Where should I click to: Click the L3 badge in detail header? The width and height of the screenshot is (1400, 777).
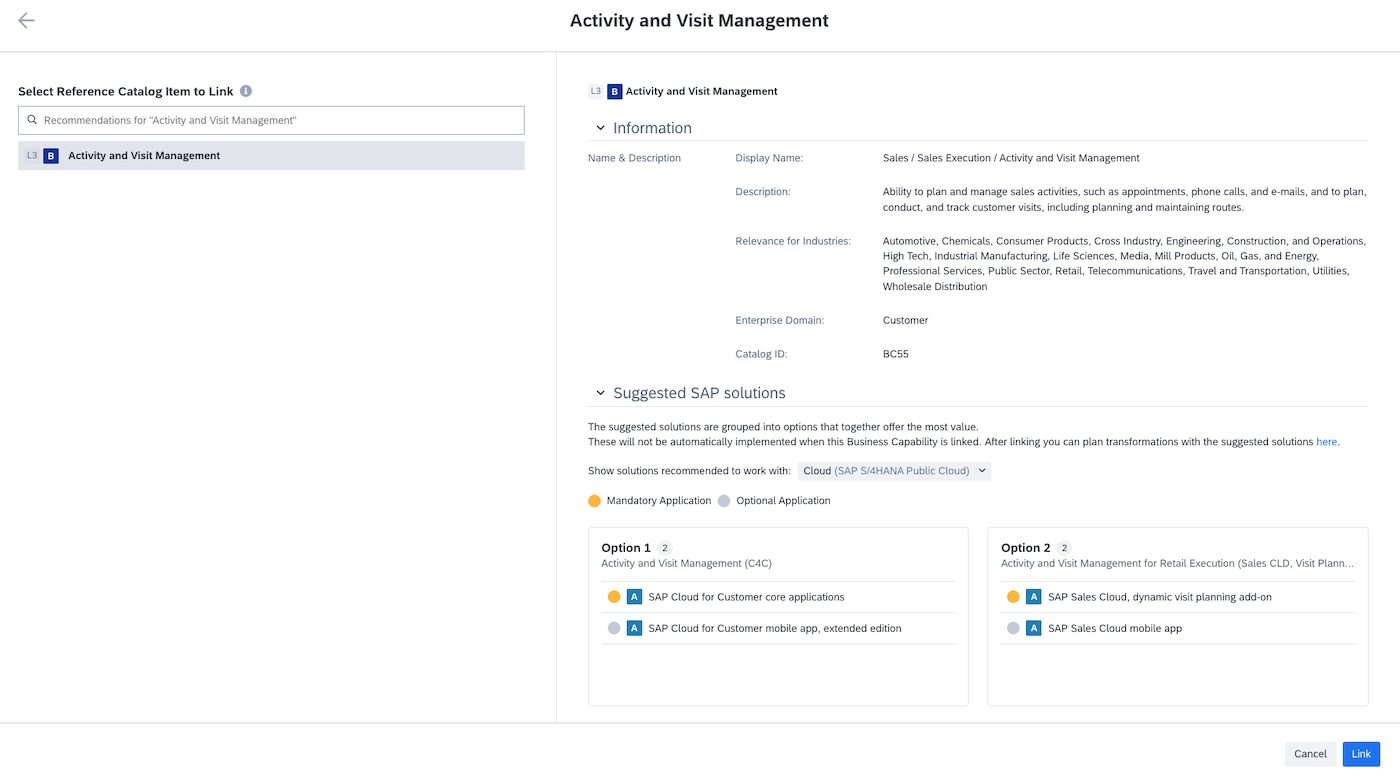point(596,91)
